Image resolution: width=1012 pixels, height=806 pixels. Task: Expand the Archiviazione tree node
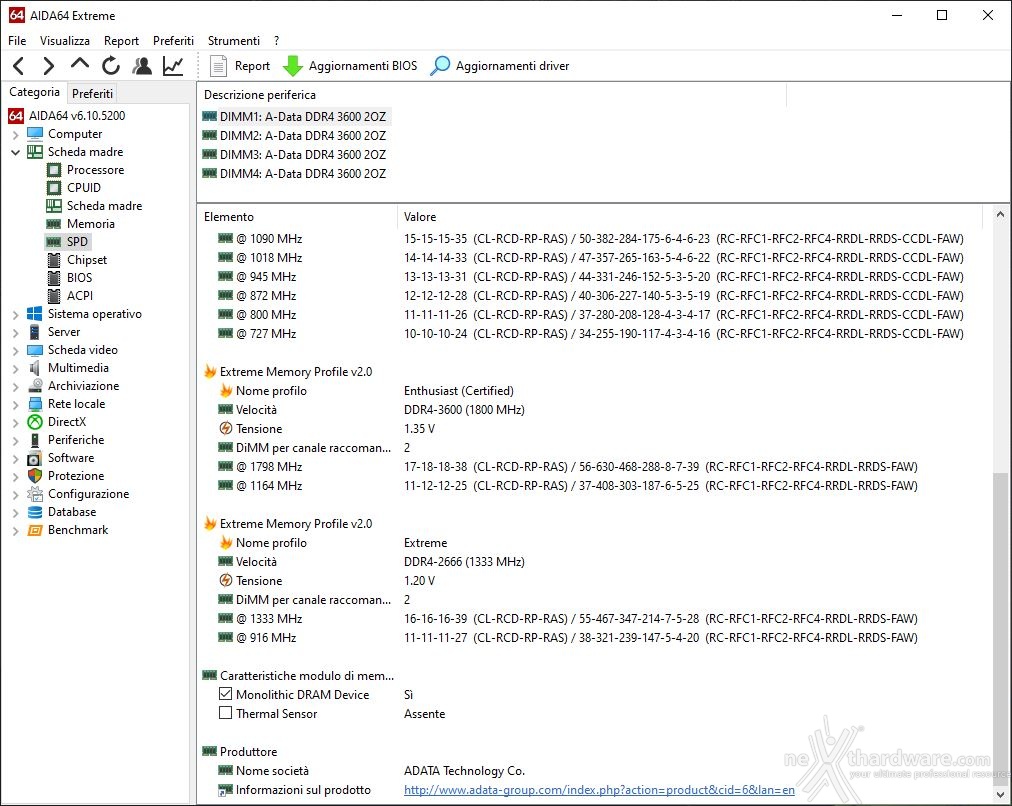15,387
